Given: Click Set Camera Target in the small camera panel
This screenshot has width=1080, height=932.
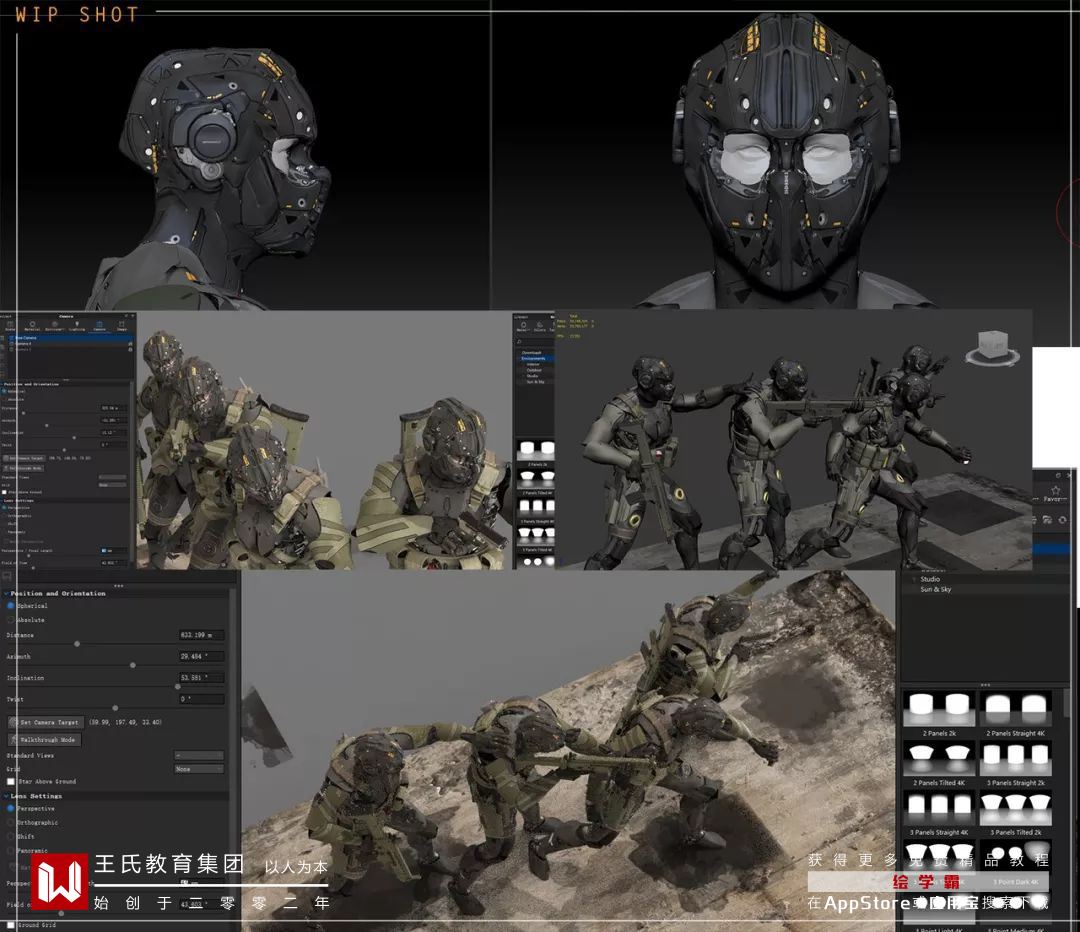Looking at the screenshot, I should 23,458.
